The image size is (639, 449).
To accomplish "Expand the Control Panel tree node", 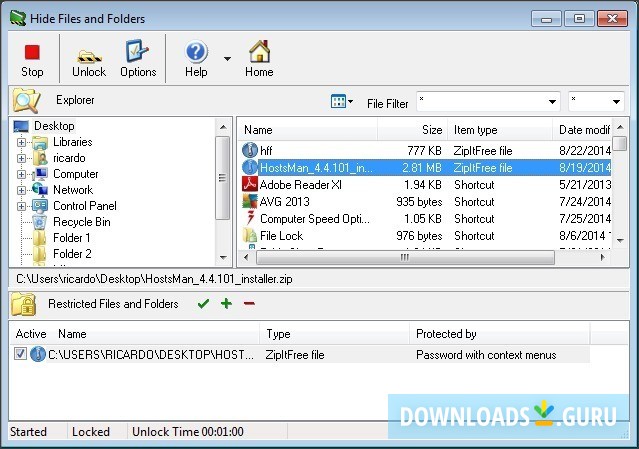I will [x=21, y=206].
